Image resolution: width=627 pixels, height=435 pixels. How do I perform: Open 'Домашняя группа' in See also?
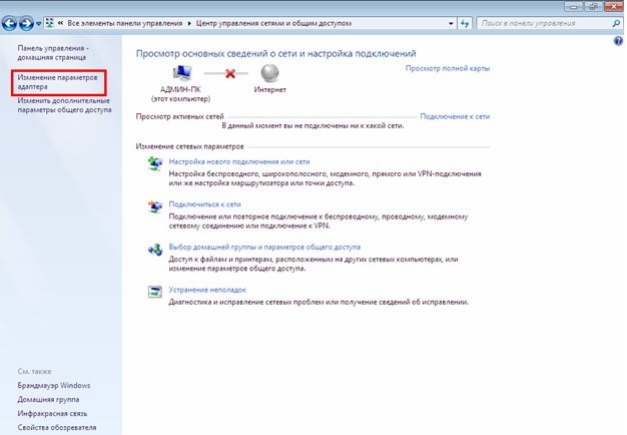48,399
